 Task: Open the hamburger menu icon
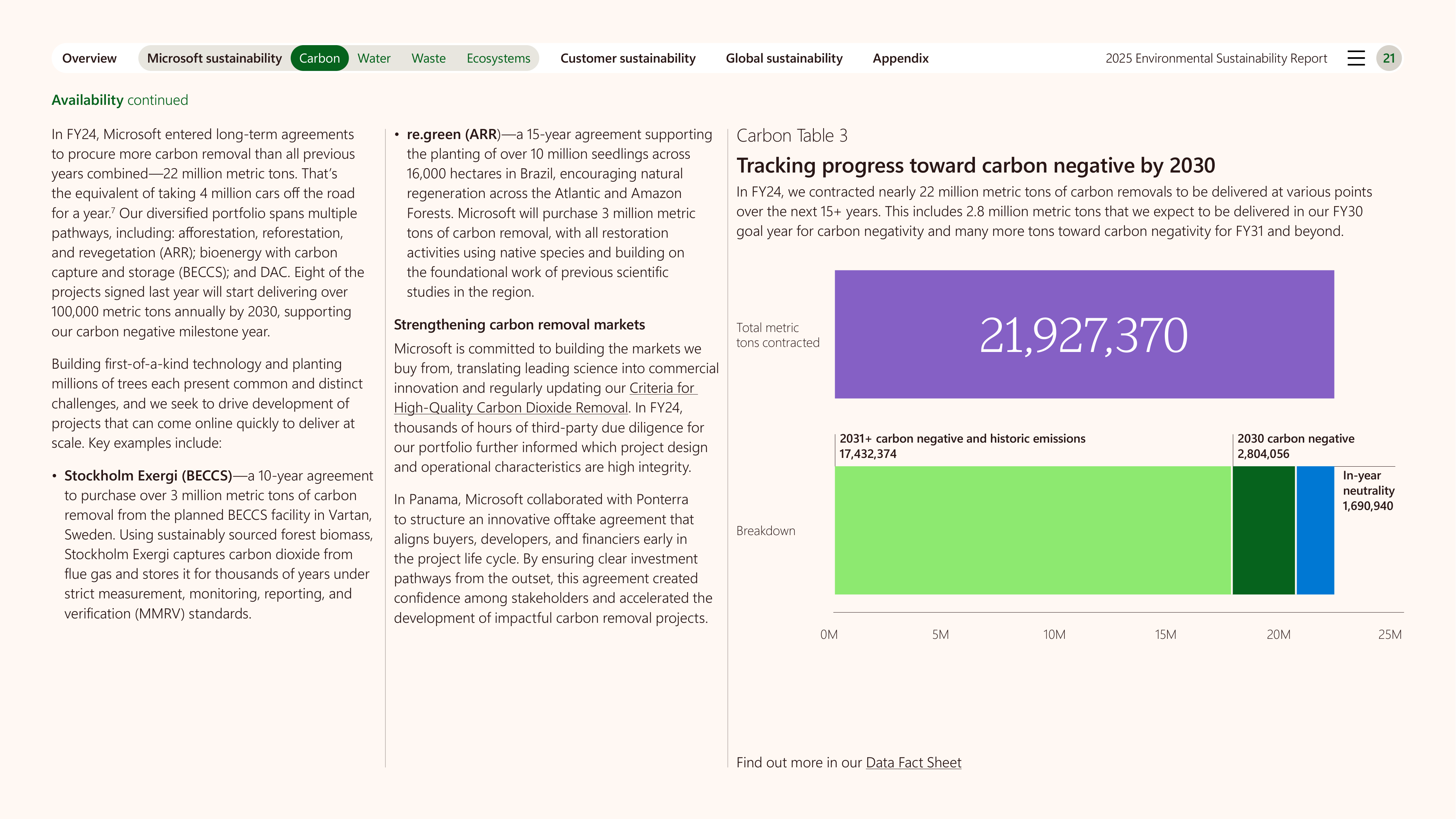pyautogui.click(x=1356, y=58)
